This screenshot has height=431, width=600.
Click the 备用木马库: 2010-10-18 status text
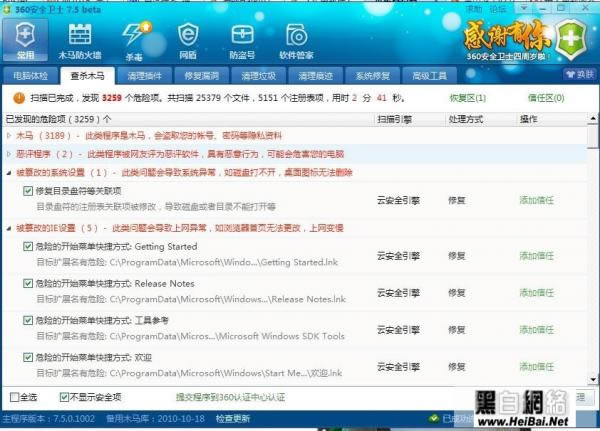(155, 419)
